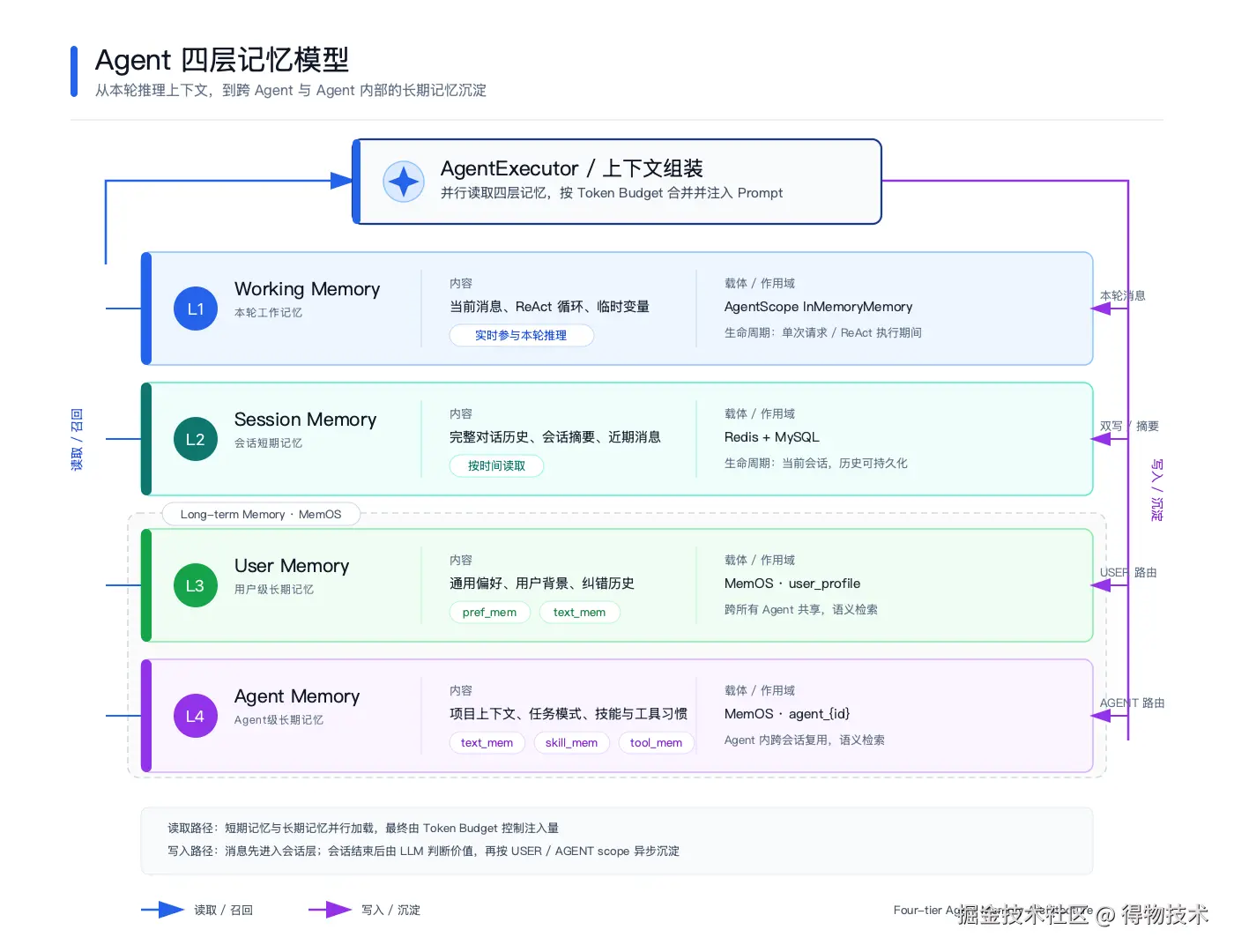Click the 读取 / 召回 legend text

223,911
